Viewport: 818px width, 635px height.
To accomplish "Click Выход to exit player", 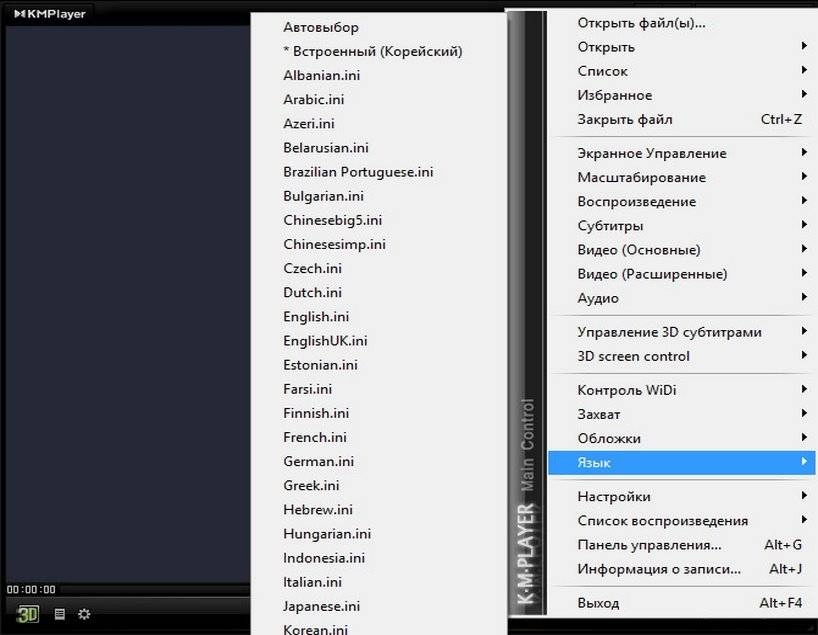I will point(681,603).
